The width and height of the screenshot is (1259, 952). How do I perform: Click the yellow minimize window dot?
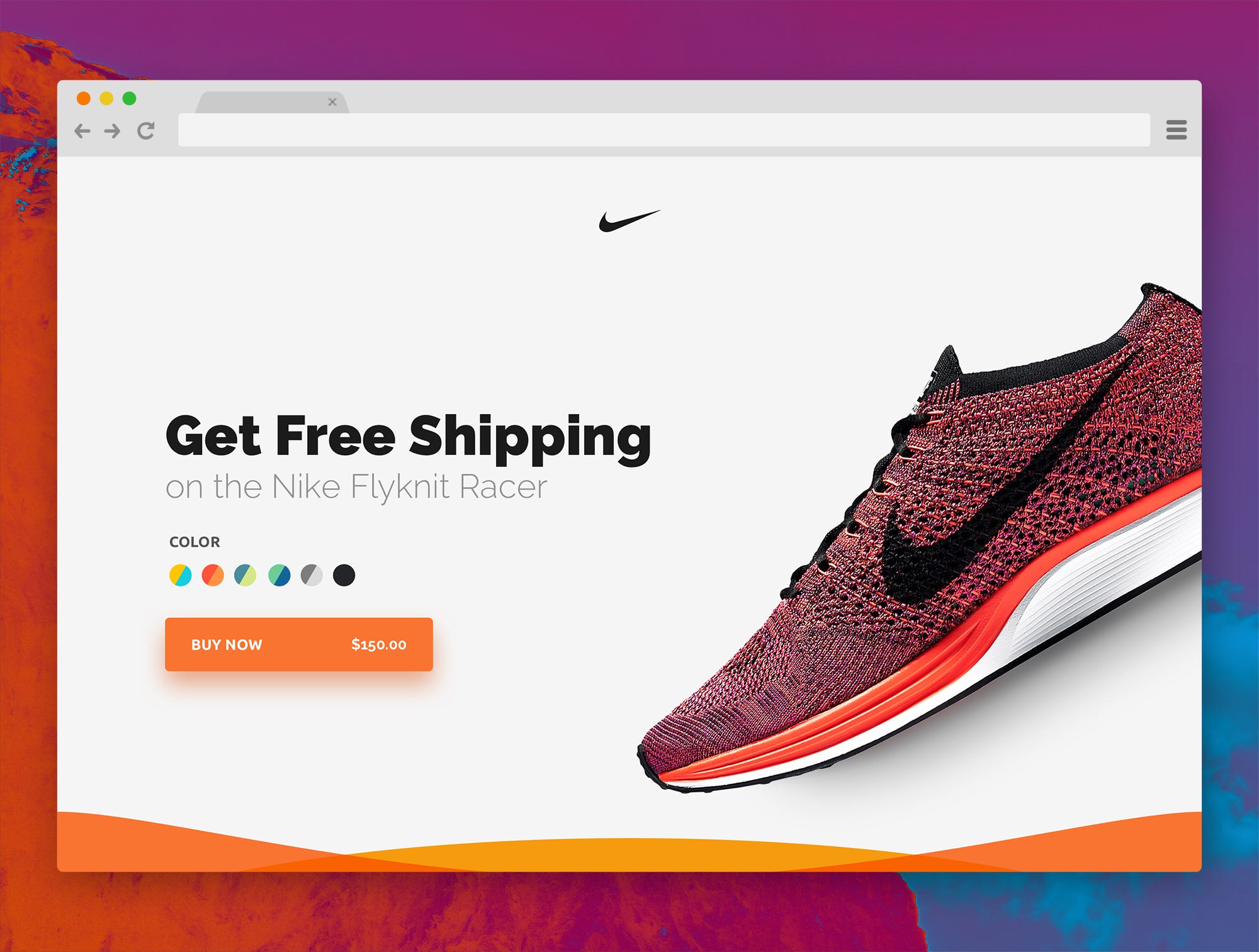click(x=106, y=99)
